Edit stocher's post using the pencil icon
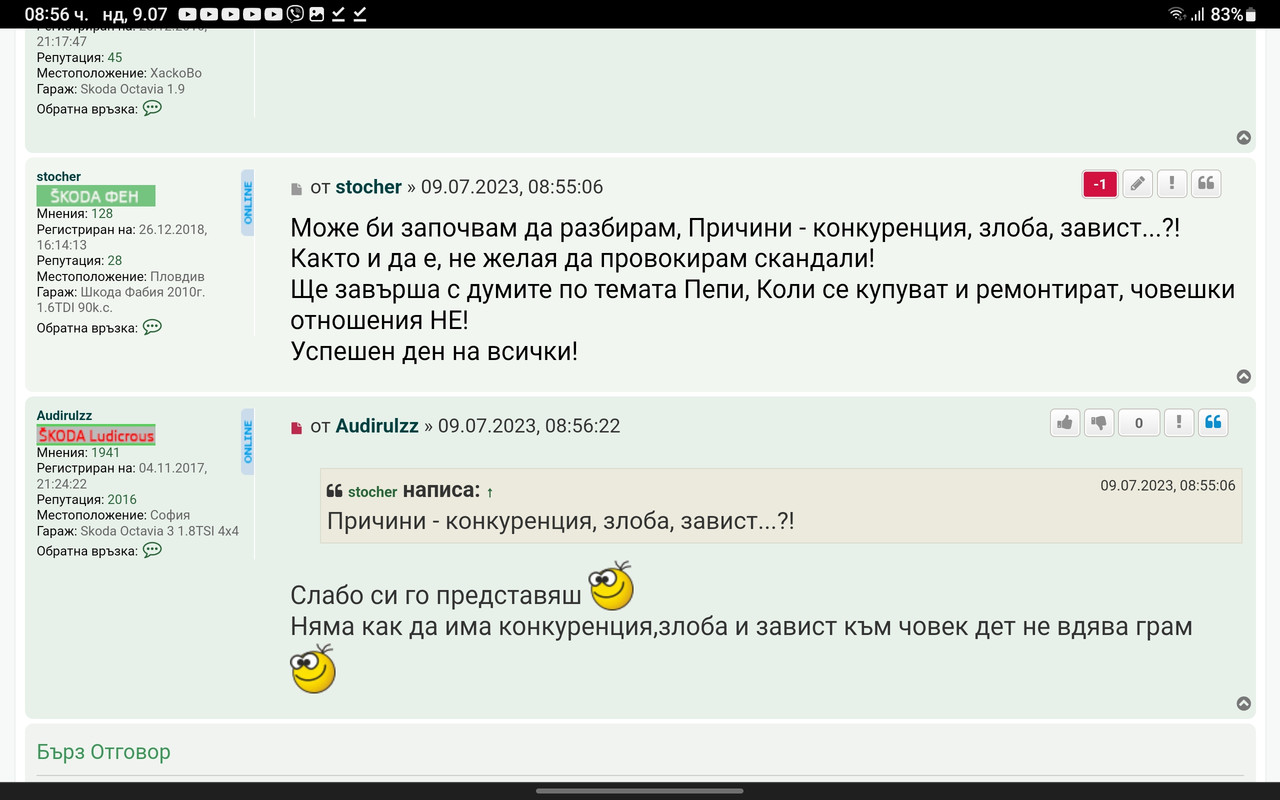1280x800 pixels. coord(1137,183)
